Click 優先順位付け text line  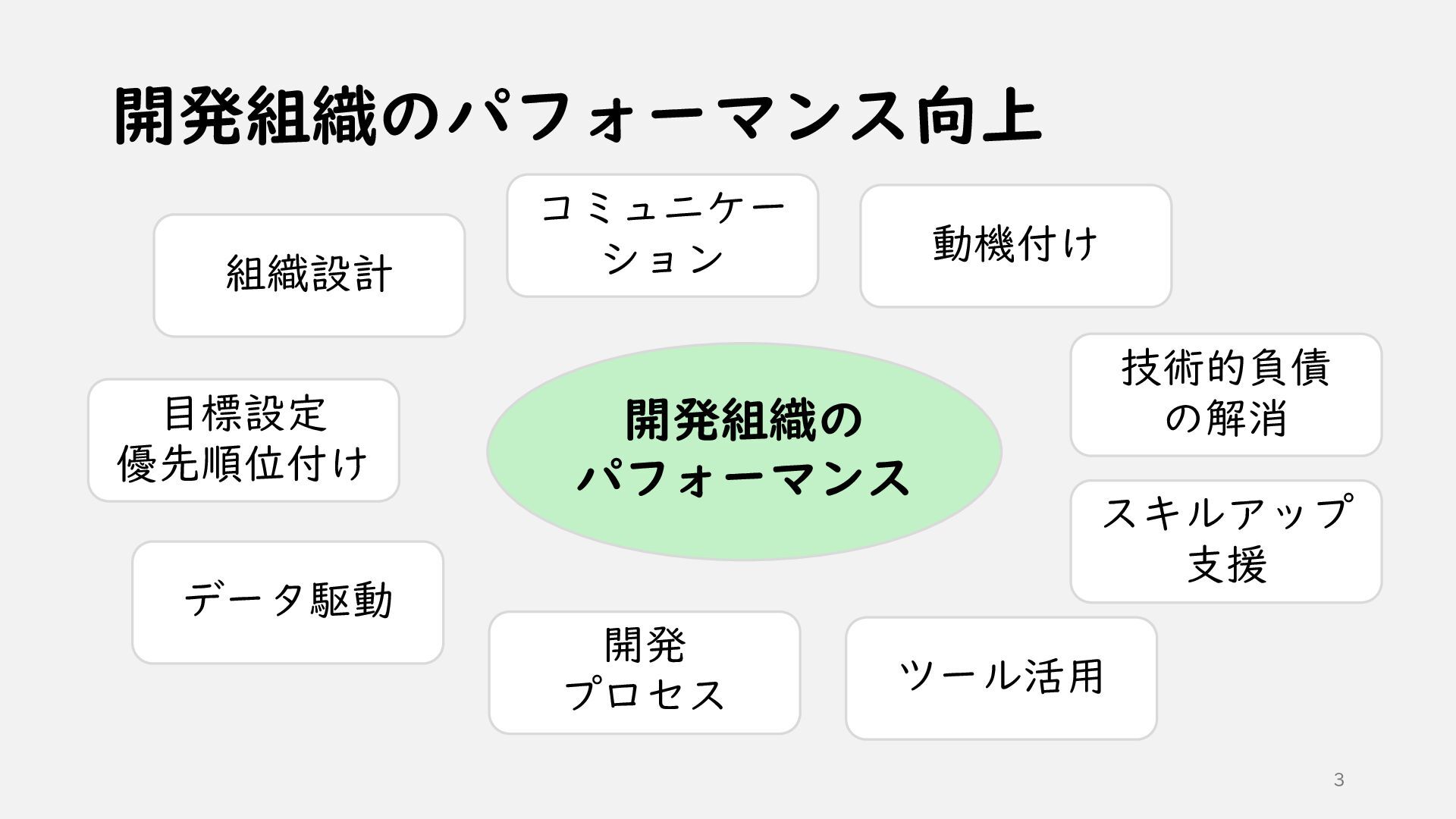tap(243, 463)
